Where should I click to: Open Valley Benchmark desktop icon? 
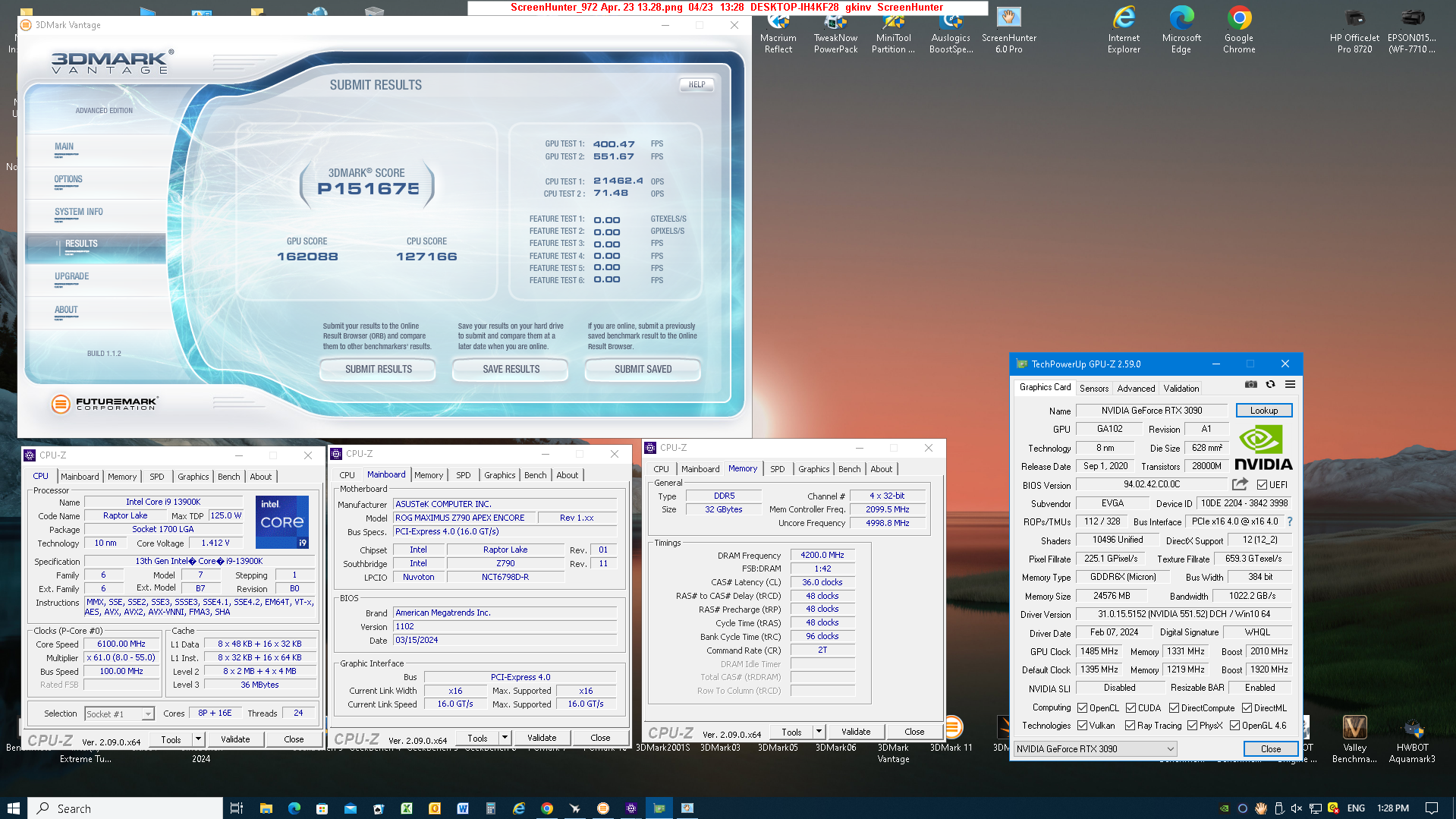(x=1355, y=739)
